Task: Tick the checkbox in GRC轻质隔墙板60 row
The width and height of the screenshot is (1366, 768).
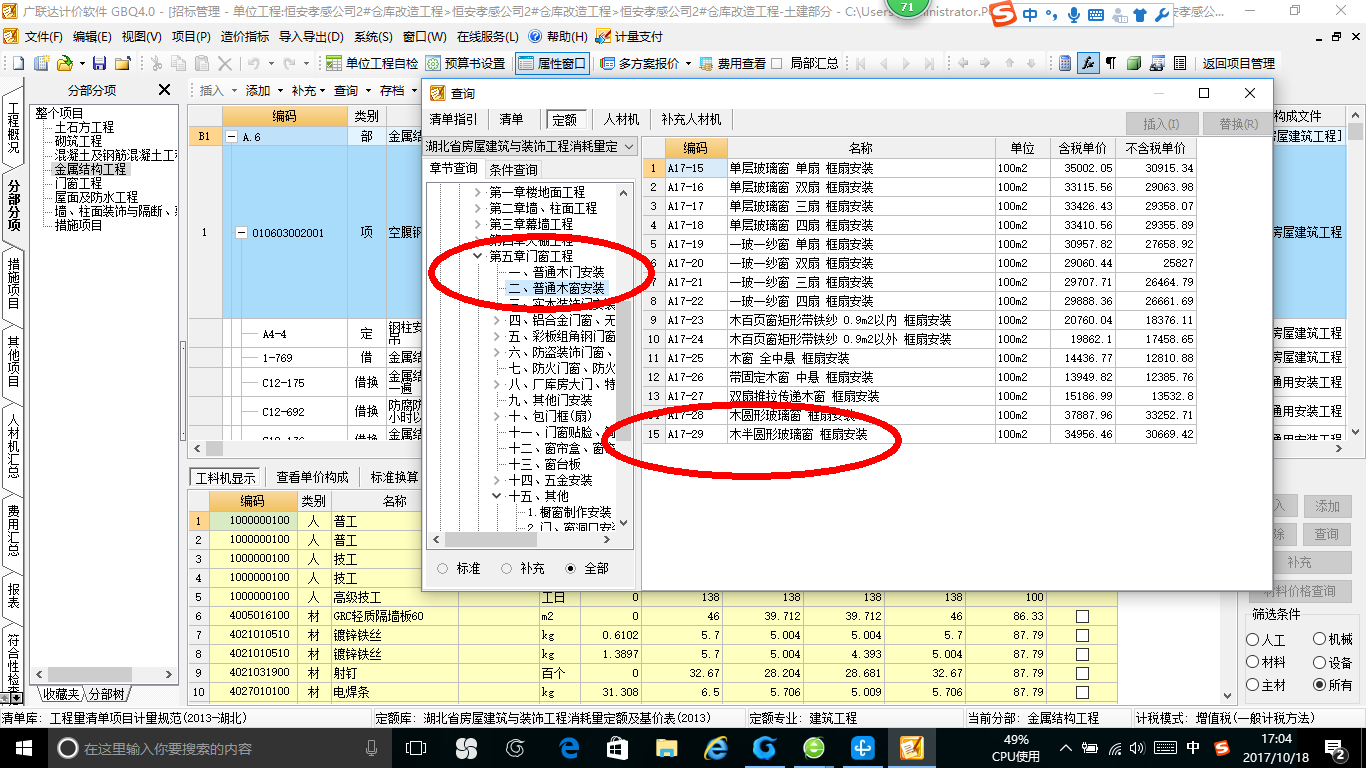Action: pyautogui.click(x=1082, y=617)
